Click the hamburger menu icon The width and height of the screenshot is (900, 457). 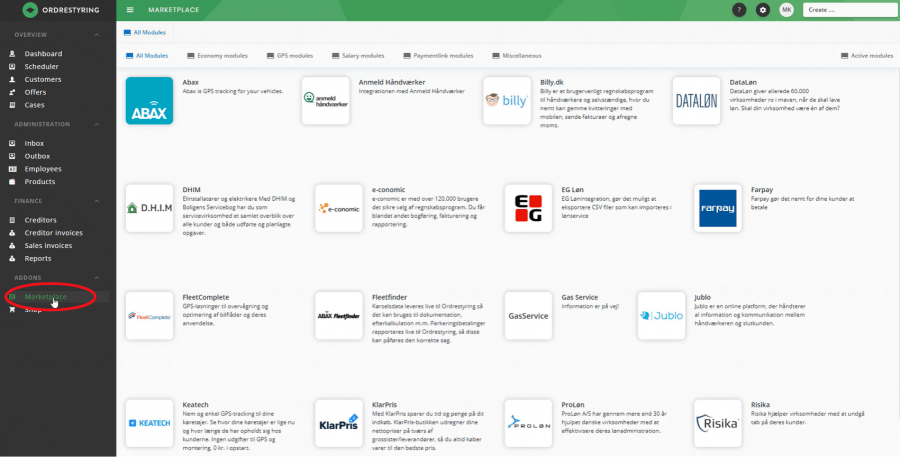click(x=130, y=10)
